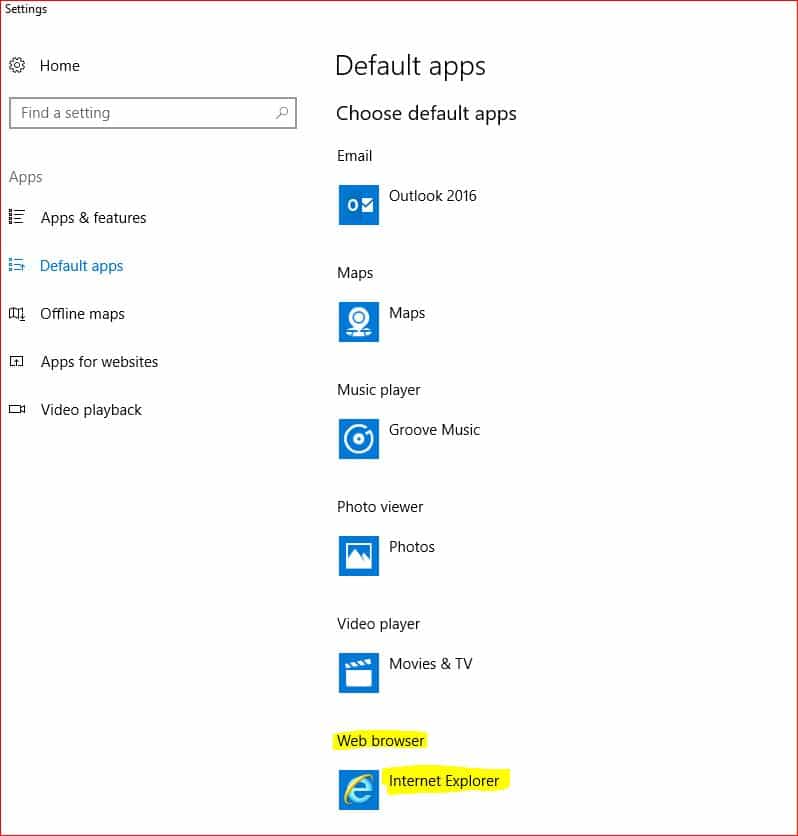Change default photo viewer Photos
This screenshot has width=798, height=836.
point(412,546)
